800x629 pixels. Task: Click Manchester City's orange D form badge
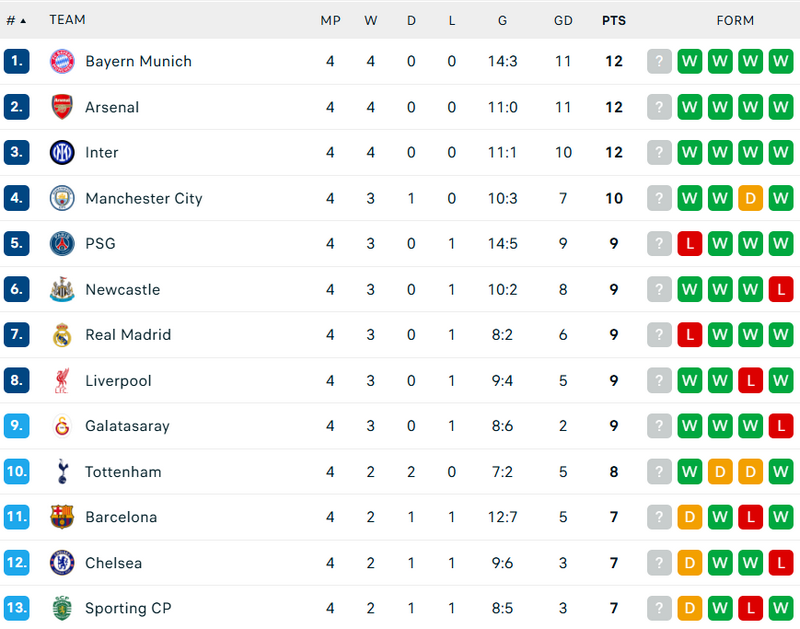click(x=750, y=198)
